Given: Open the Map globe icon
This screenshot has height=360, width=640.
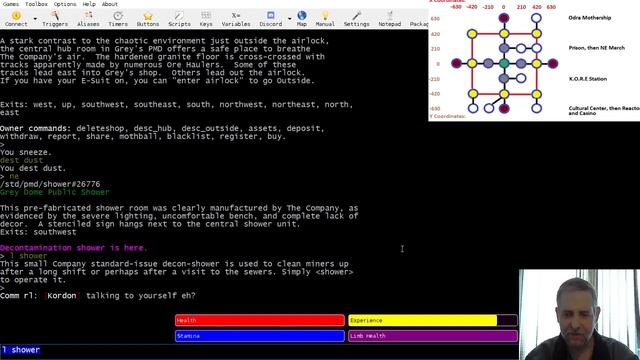Looking at the screenshot, I should (x=302, y=19).
